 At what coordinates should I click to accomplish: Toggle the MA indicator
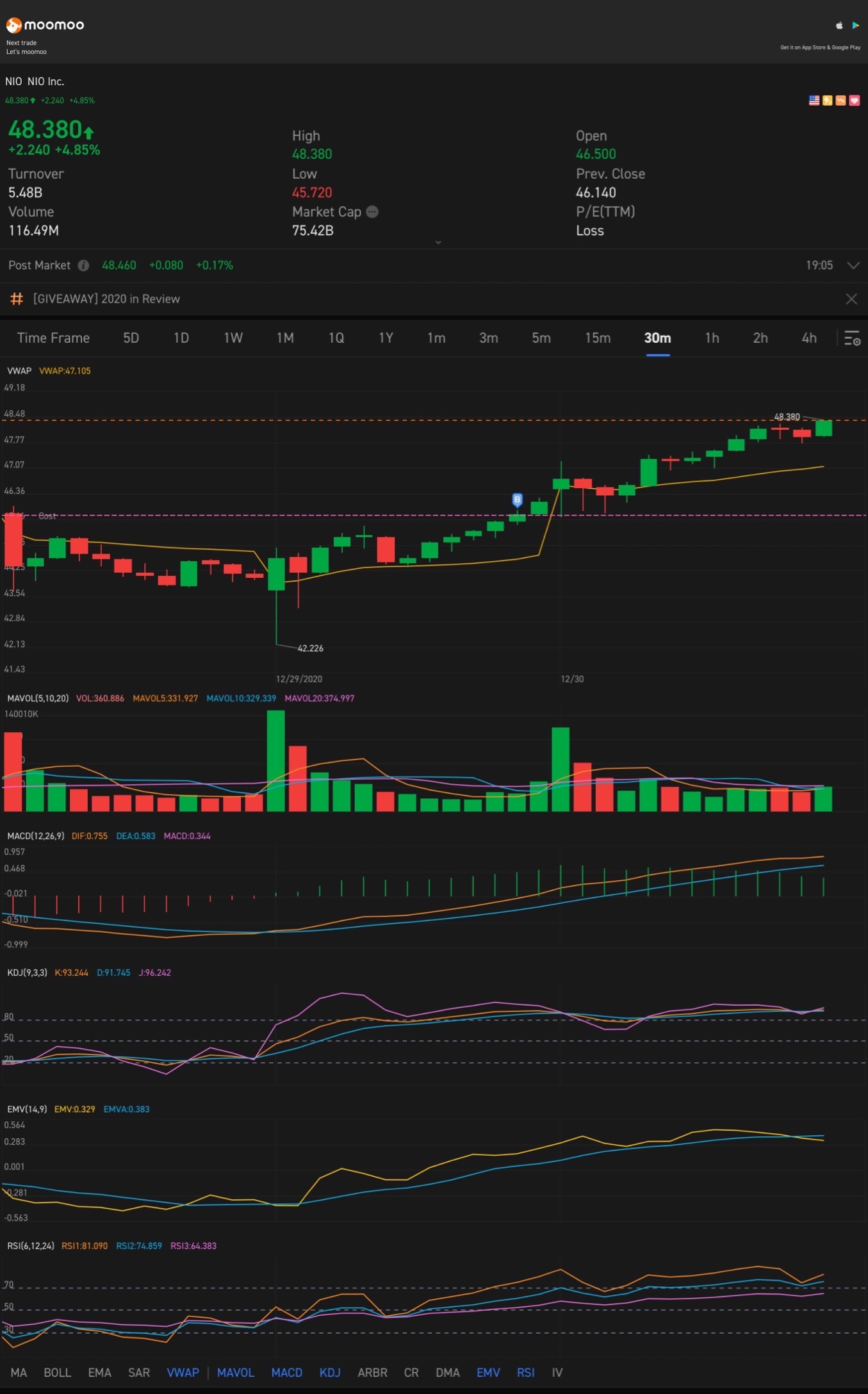tap(19, 1372)
